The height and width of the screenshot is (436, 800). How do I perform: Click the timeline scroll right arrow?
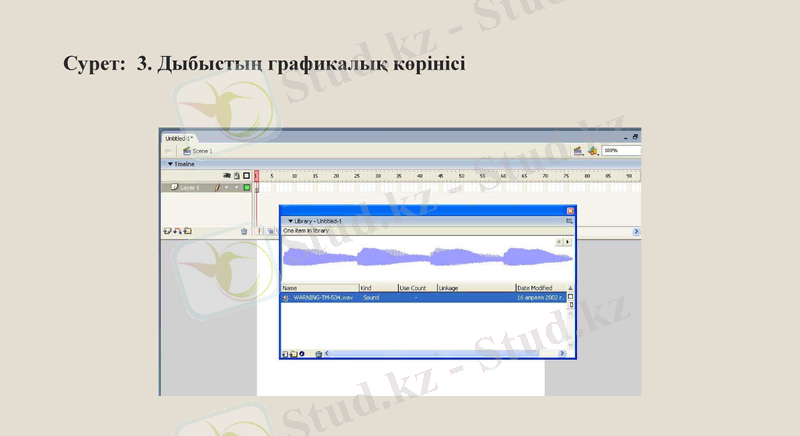click(x=636, y=232)
